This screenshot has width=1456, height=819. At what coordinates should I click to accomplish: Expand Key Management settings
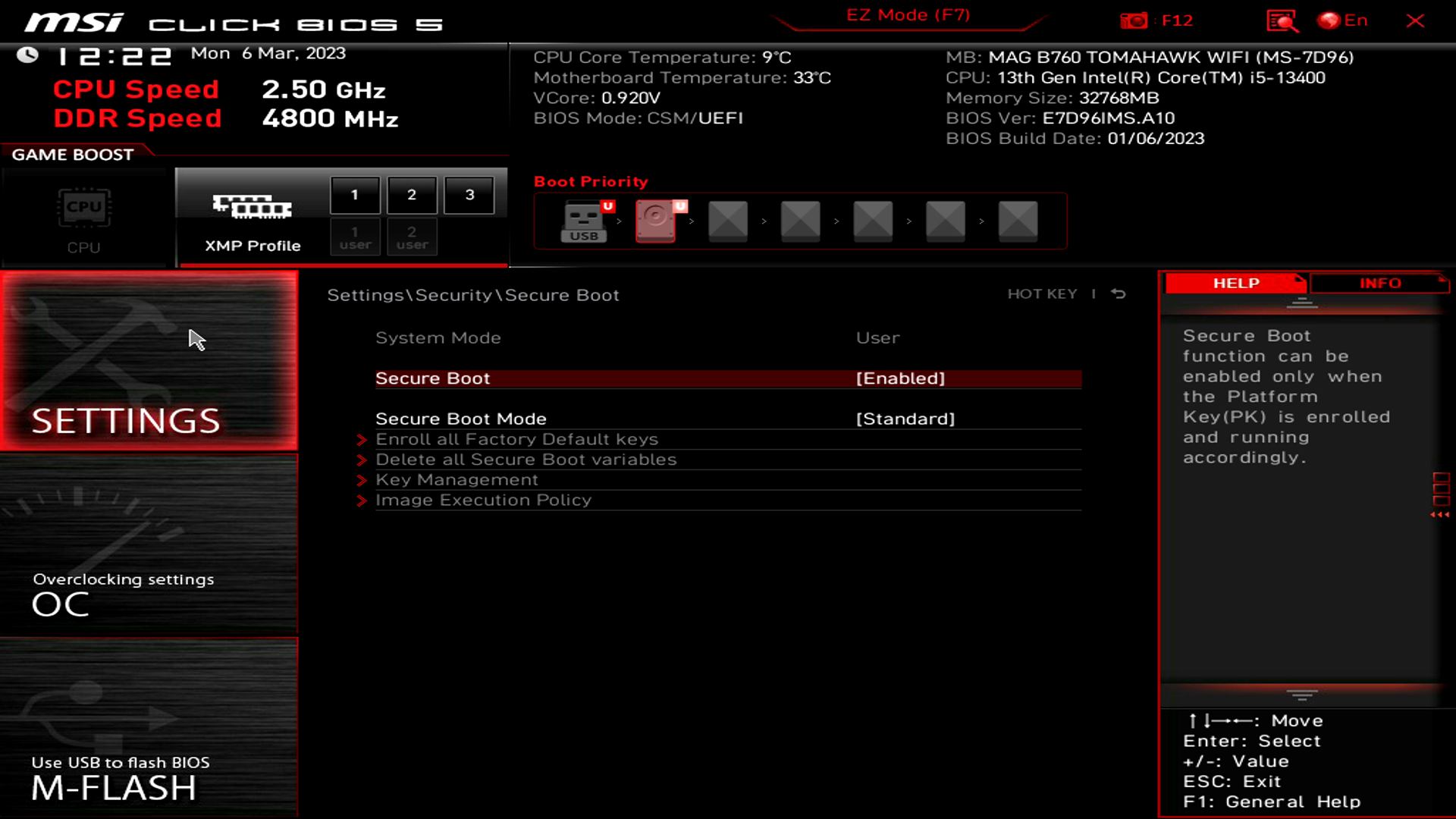point(456,479)
